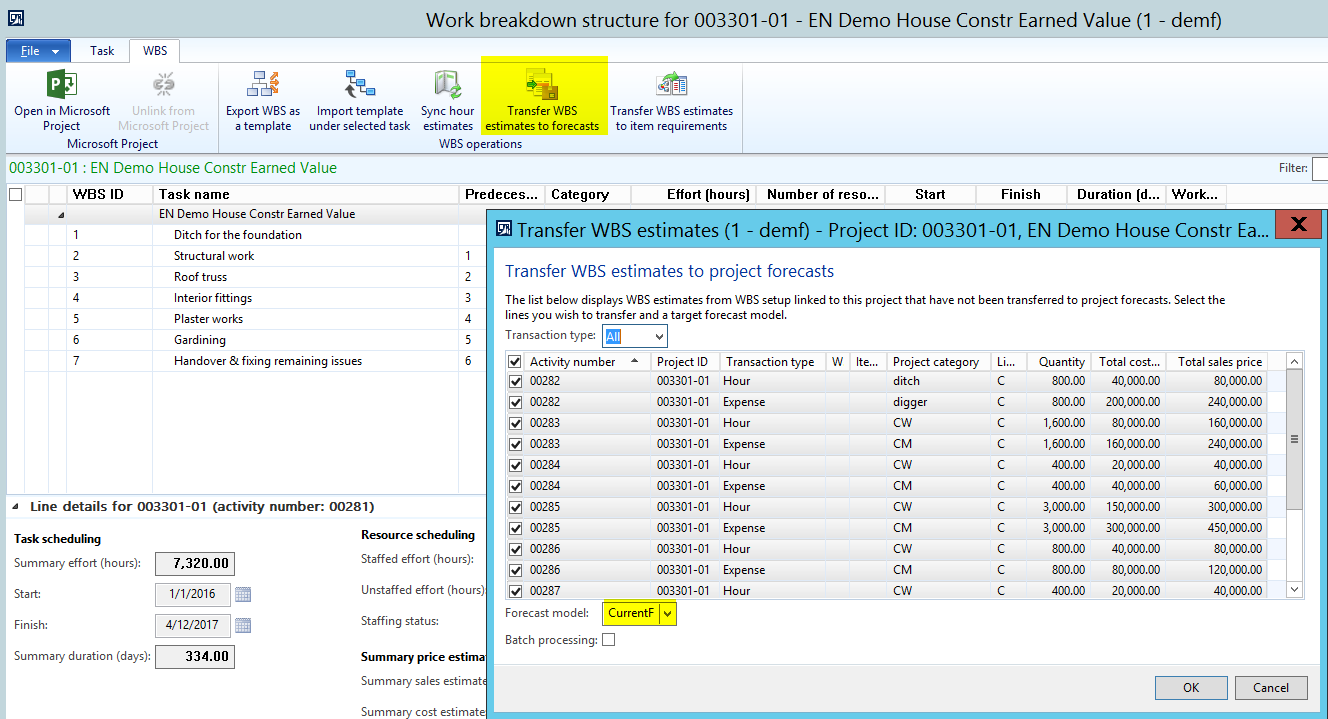The width and height of the screenshot is (1328, 719).
Task: Click Transfer WBS estimates to item requirements
Action: pos(671,85)
